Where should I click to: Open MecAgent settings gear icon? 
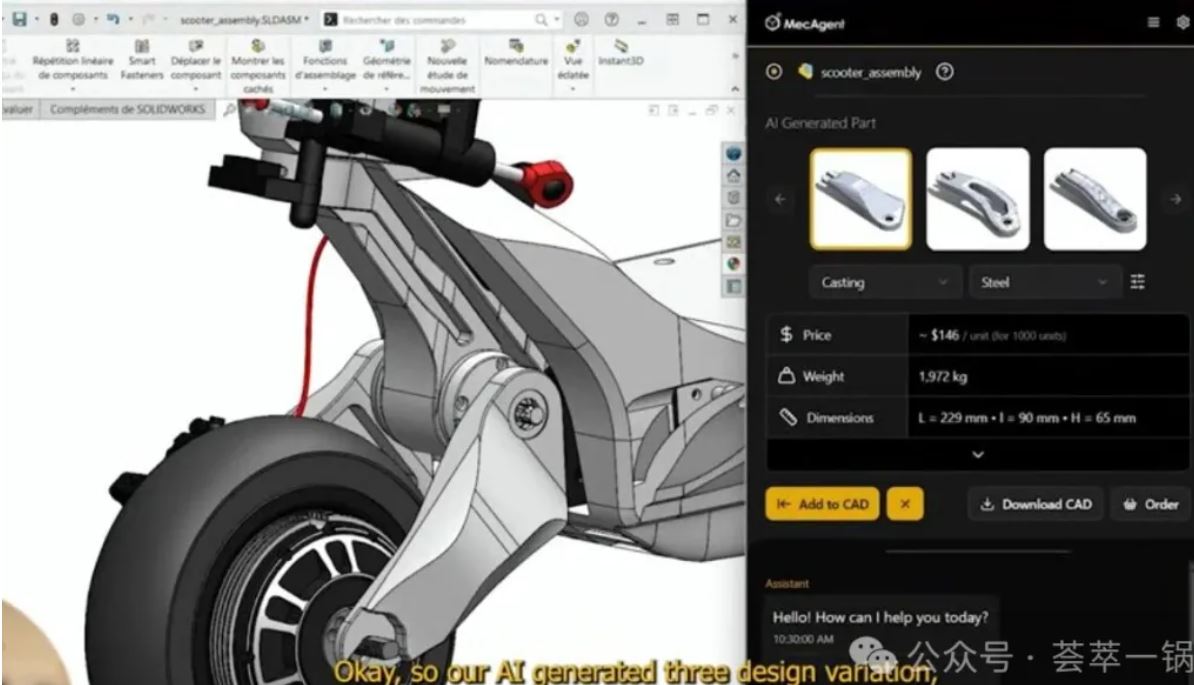click(1182, 22)
